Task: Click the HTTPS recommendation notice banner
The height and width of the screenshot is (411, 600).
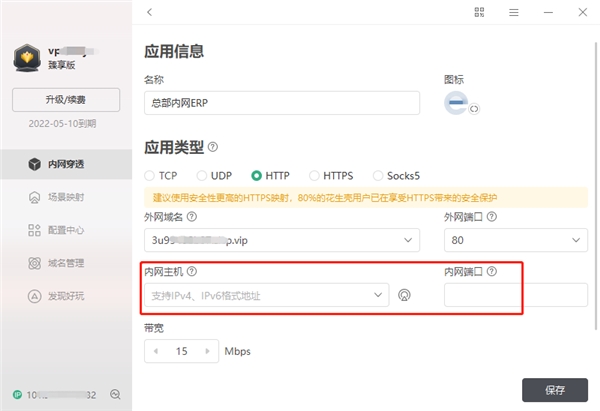Action: [x=366, y=197]
